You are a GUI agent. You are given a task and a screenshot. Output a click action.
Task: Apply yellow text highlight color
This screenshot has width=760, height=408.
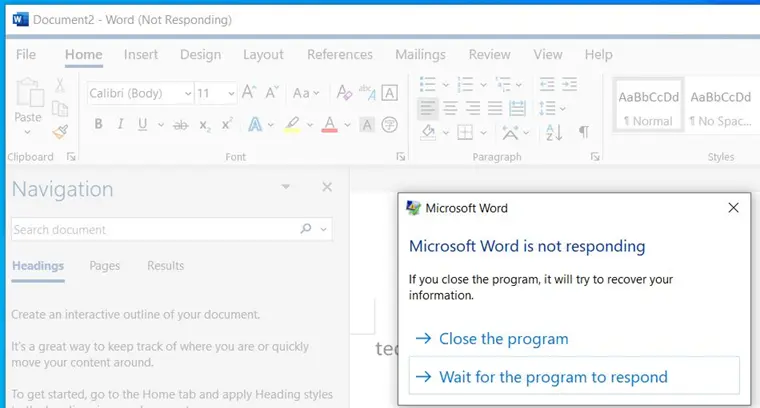[x=292, y=125]
